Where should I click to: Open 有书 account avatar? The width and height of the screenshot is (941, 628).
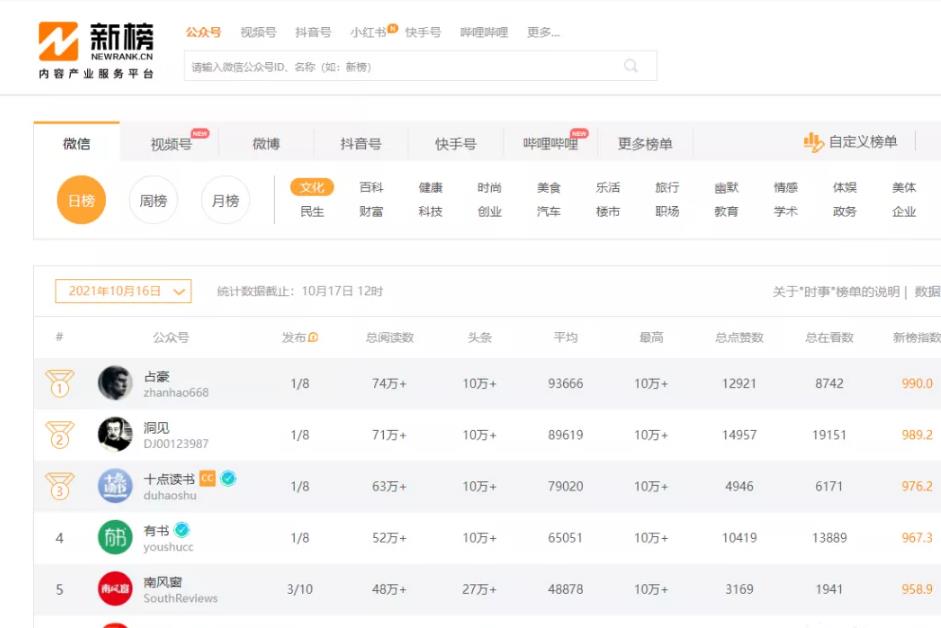point(115,537)
